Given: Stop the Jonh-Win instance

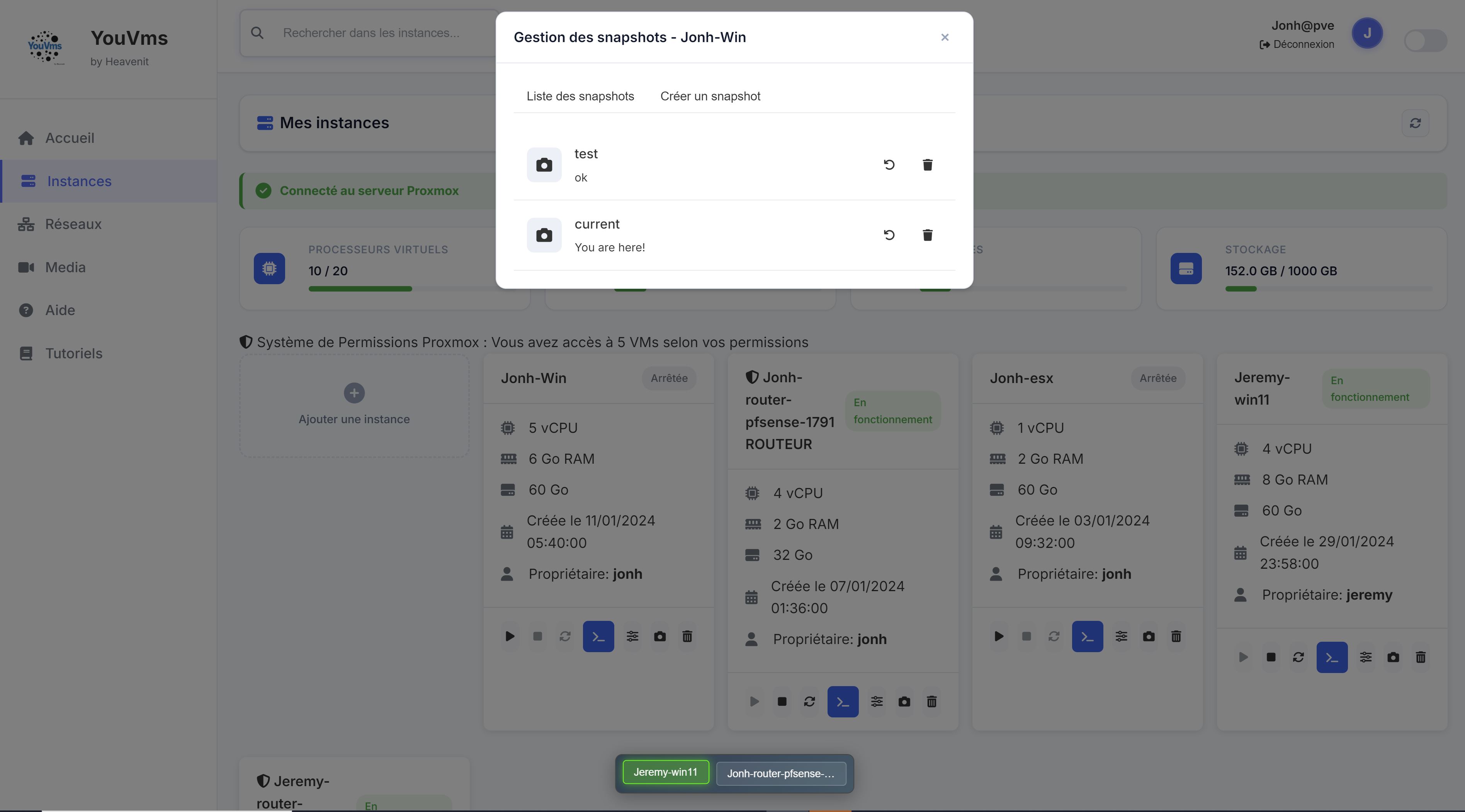Looking at the screenshot, I should coord(537,636).
